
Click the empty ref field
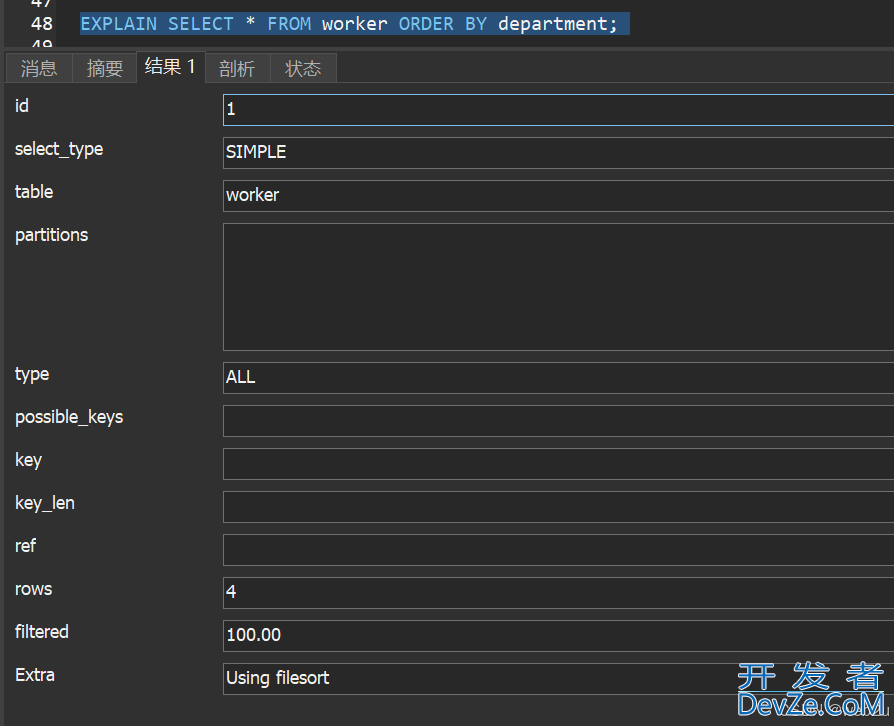[x=558, y=550]
